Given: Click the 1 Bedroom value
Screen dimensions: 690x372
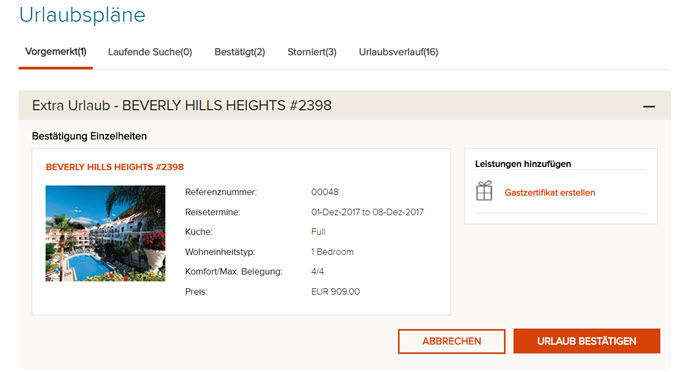Looking at the screenshot, I should coord(332,252).
